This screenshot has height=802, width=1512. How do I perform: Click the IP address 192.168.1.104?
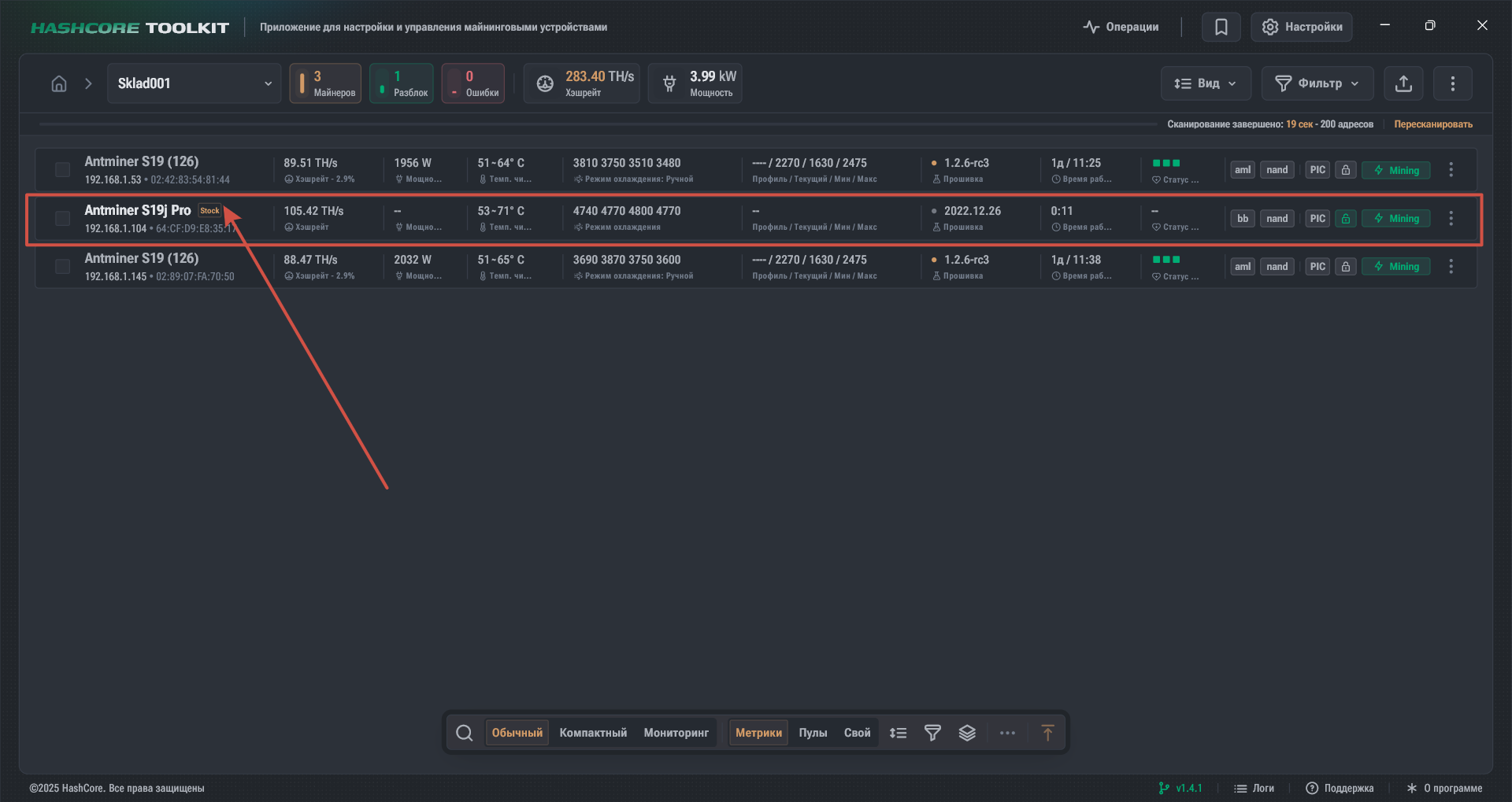pyautogui.click(x=116, y=229)
